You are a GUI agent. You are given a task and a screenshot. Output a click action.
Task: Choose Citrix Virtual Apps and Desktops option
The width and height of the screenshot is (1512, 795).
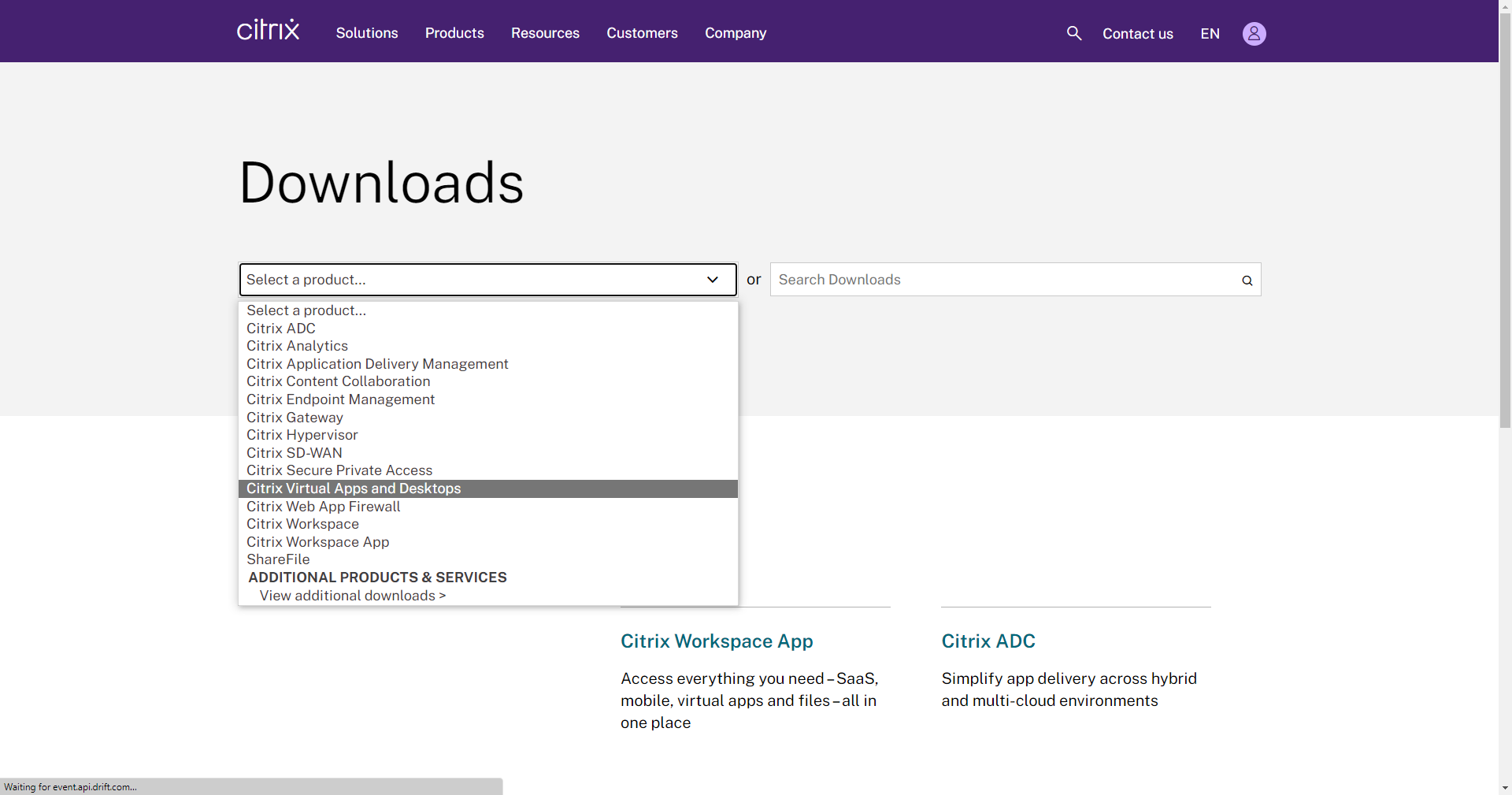[x=354, y=489]
